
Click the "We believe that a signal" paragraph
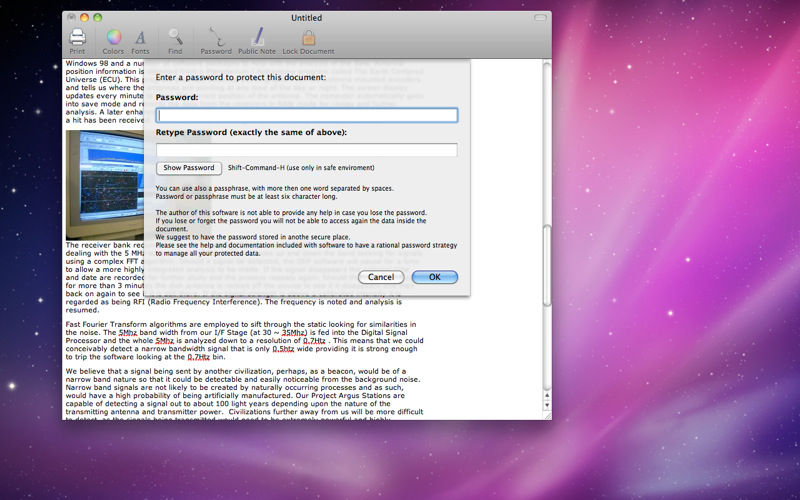244,394
